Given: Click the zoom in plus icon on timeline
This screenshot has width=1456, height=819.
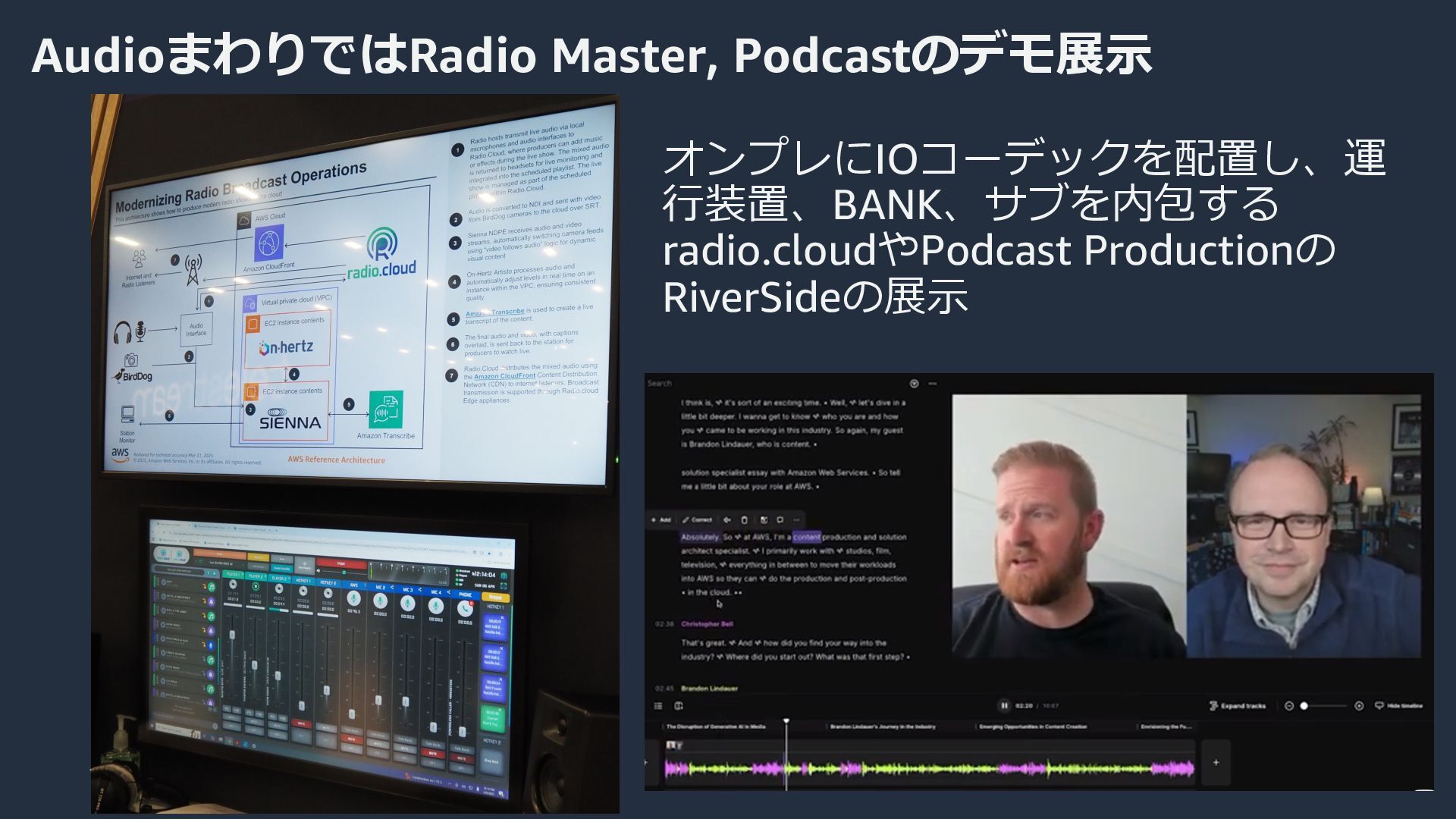Looking at the screenshot, I should point(1359,706).
